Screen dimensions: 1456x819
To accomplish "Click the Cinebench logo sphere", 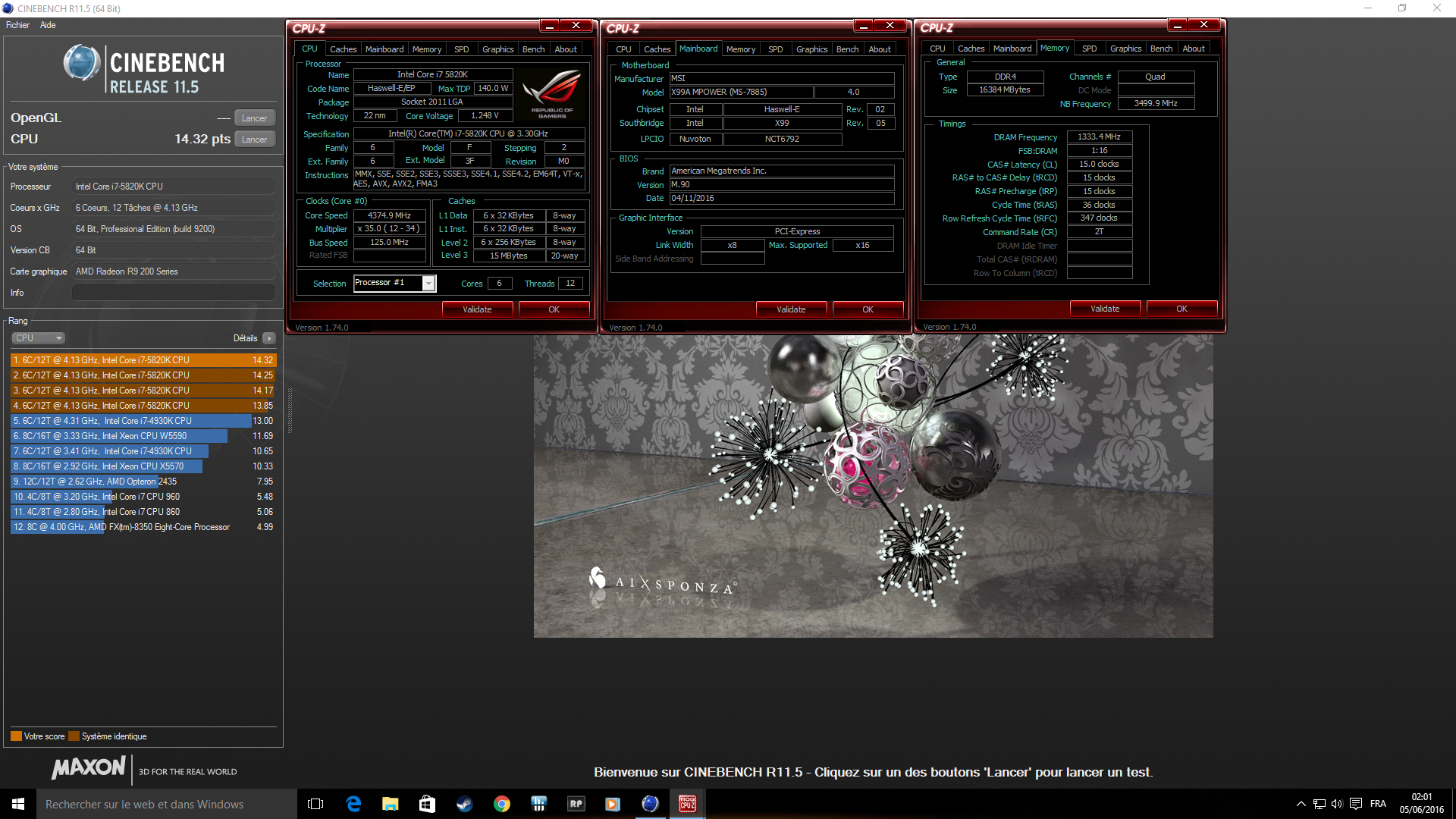I will (82, 63).
